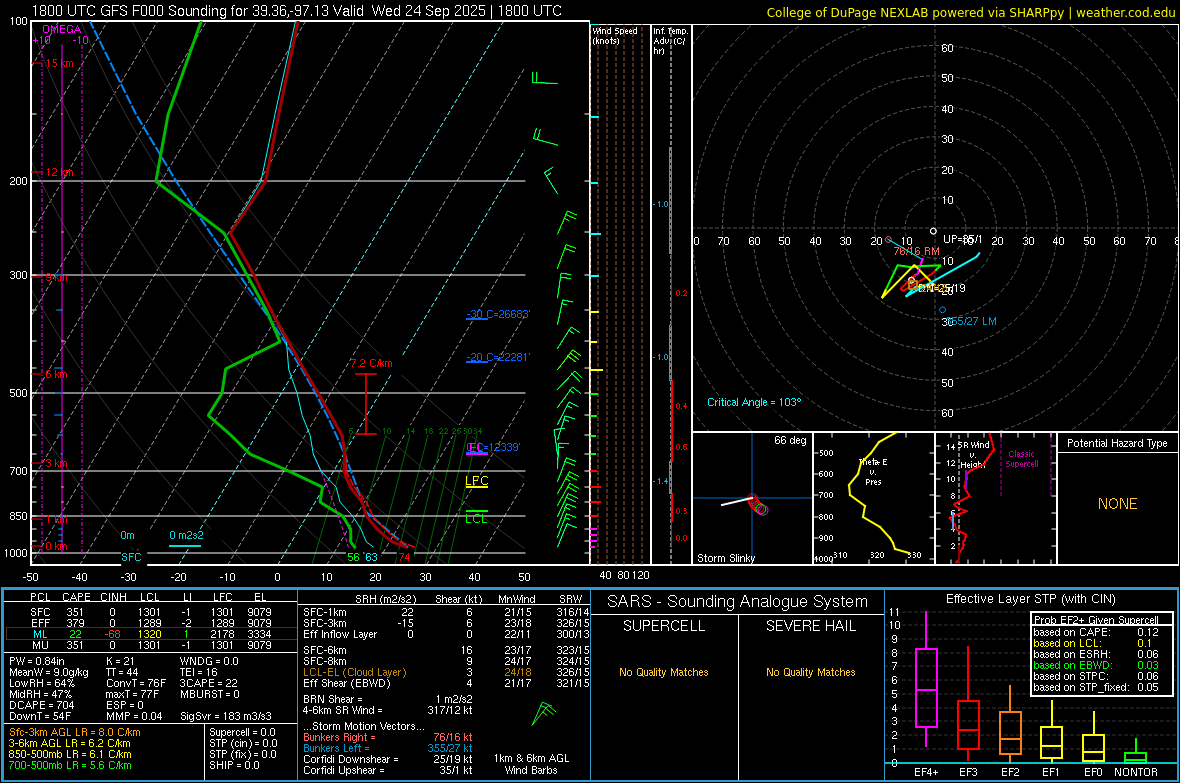Viewport: 1180px width, 783px height.
Task: Click the '12 km' height marker
Action: (59, 172)
